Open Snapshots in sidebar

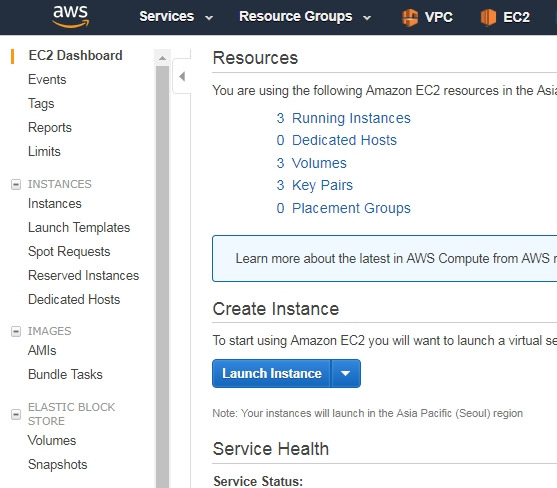(x=58, y=465)
